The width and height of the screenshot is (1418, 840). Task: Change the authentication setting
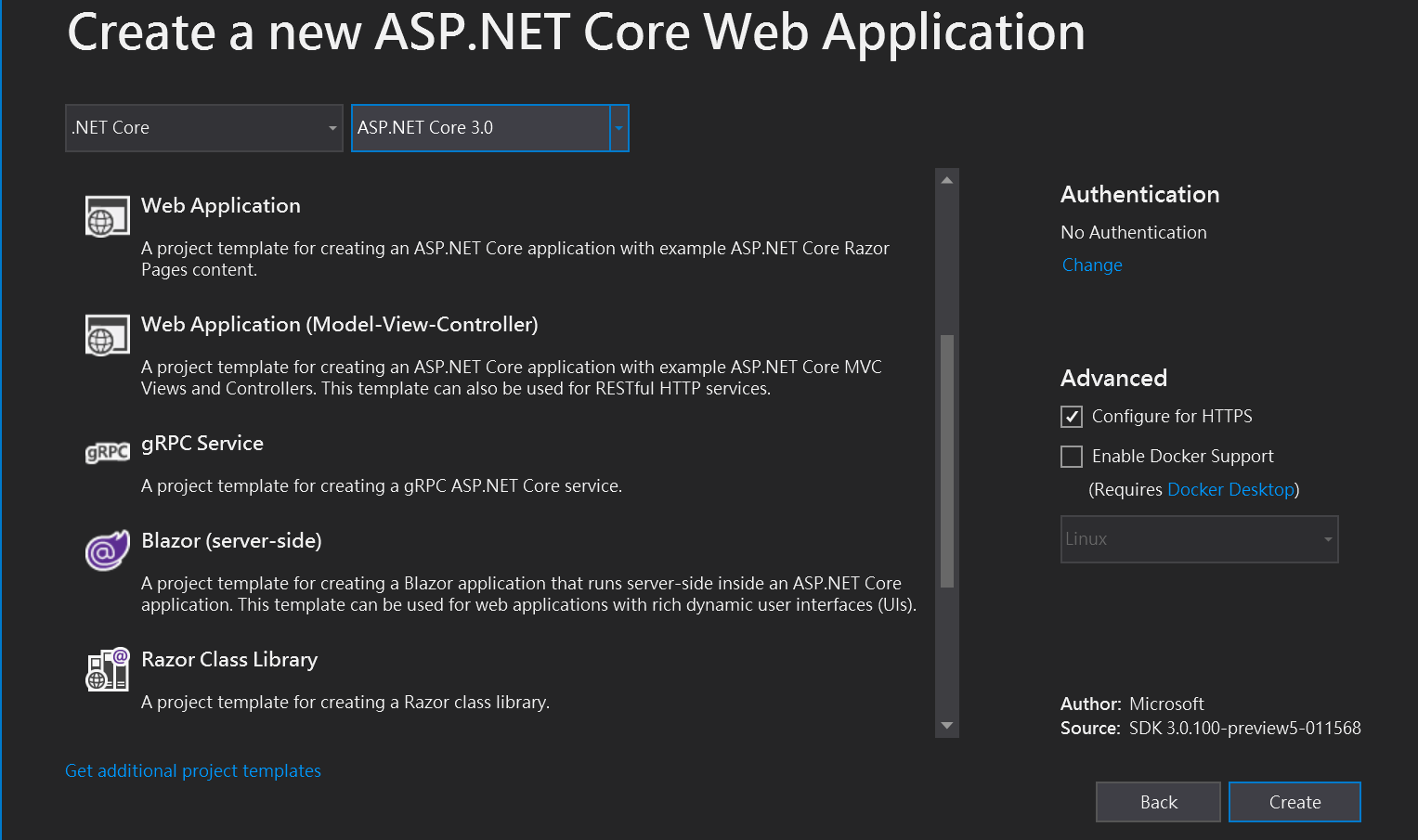1092,265
